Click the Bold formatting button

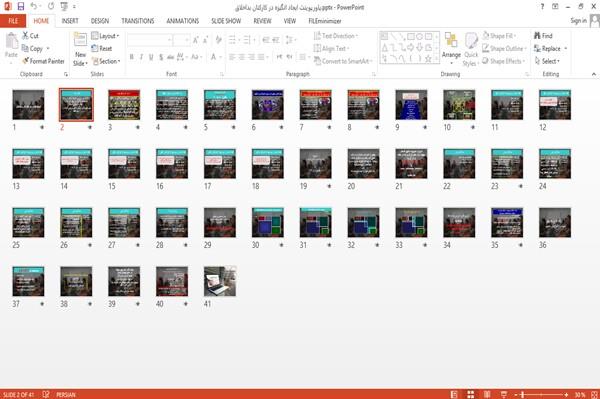[x=132, y=57]
